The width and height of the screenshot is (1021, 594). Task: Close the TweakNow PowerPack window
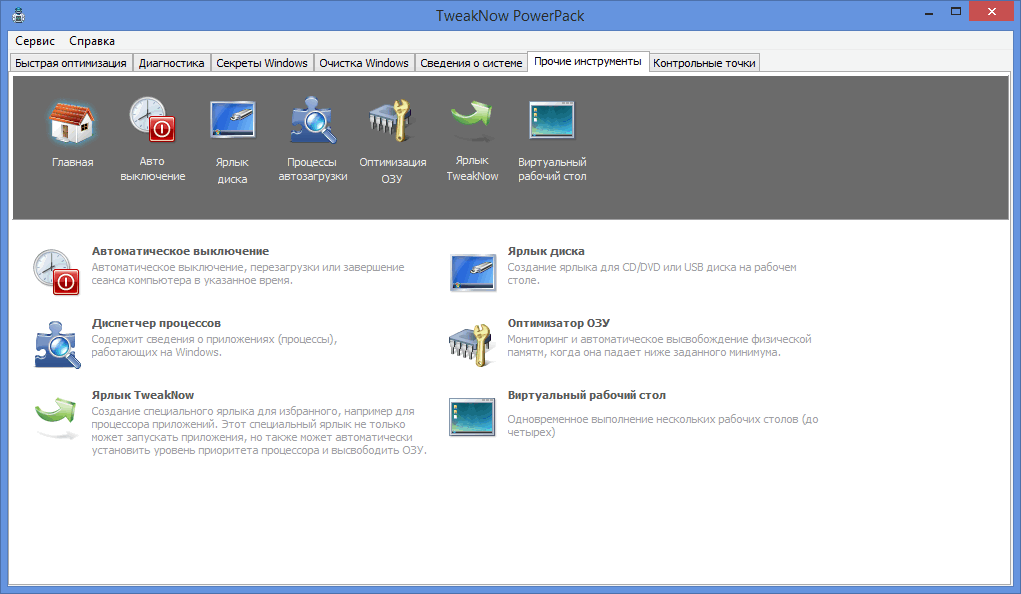(992, 11)
